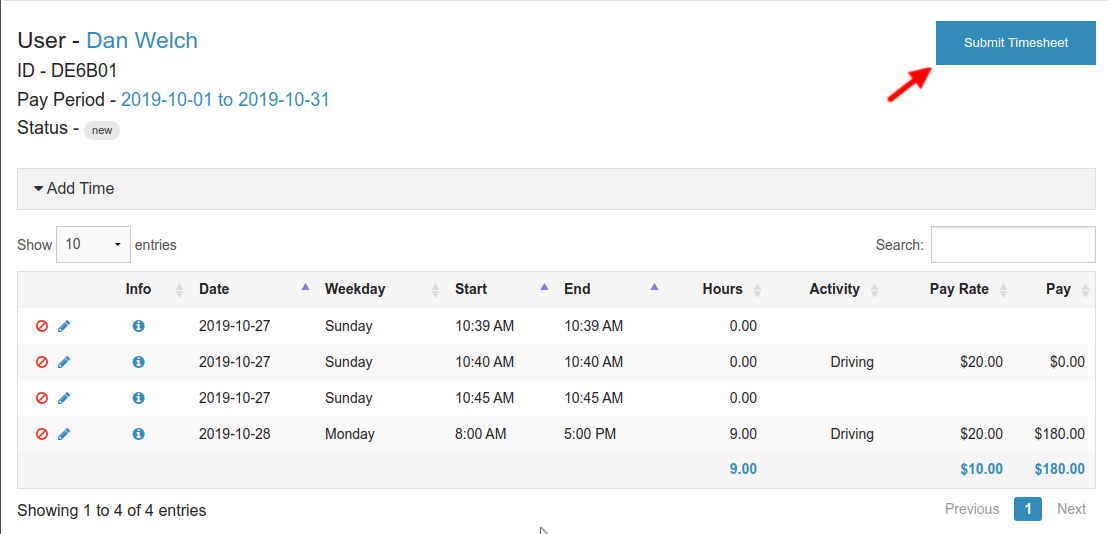This screenshot has width=1108, height=534.
Task: Click in the Search input field
Action: click(x=1012, y=244)
